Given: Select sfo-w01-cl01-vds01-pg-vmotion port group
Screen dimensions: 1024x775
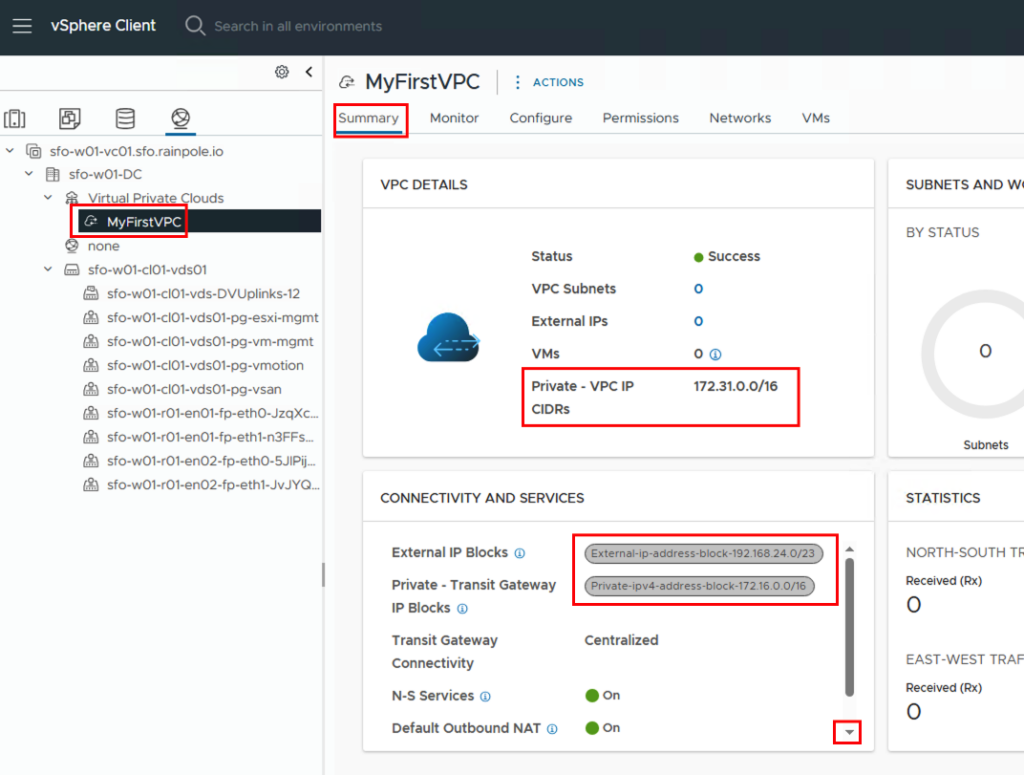Looking at the screenshot, I should (x=205, y=366).
